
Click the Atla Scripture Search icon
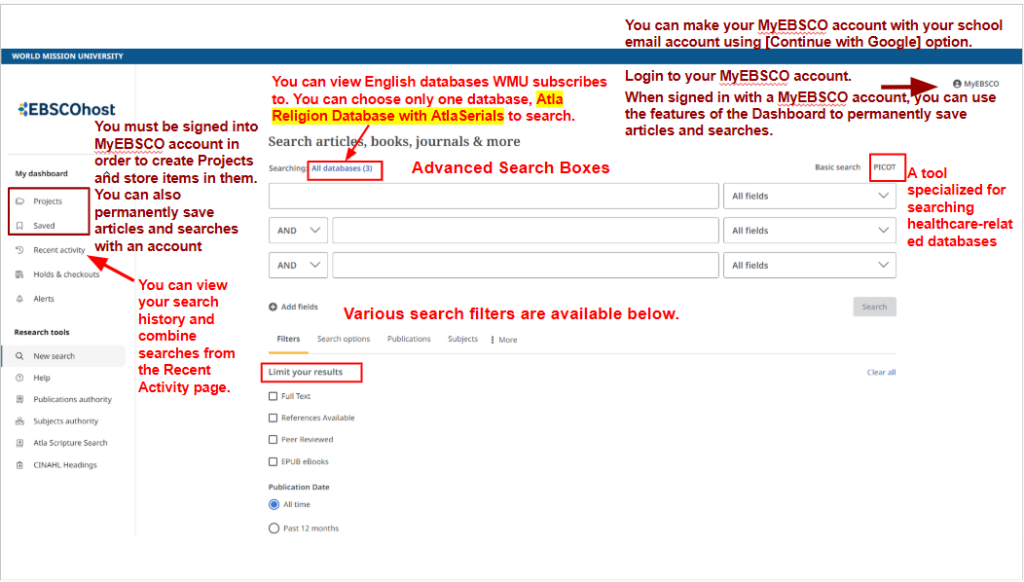pyautogui.click(x=20, y=443)
